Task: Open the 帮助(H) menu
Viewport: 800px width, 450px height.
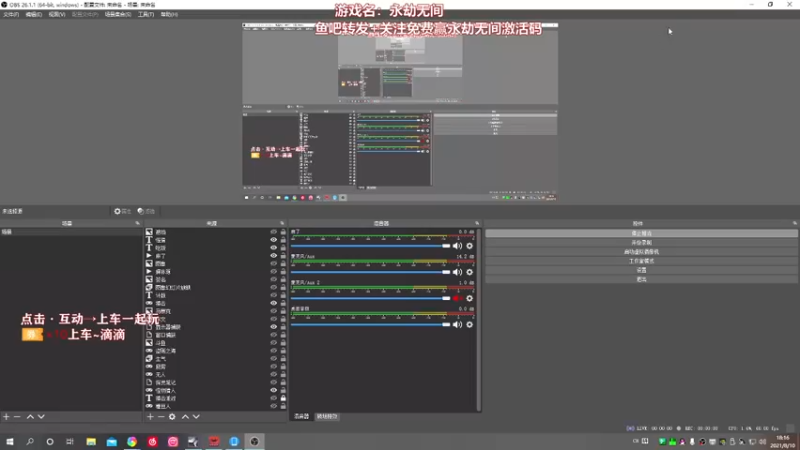Action: click(x=169, y=14)
